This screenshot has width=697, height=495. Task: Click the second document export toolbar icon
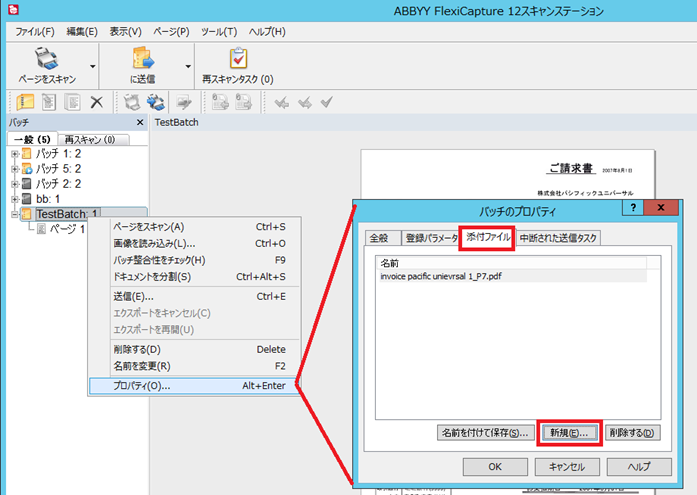click(x=243, y=102)
